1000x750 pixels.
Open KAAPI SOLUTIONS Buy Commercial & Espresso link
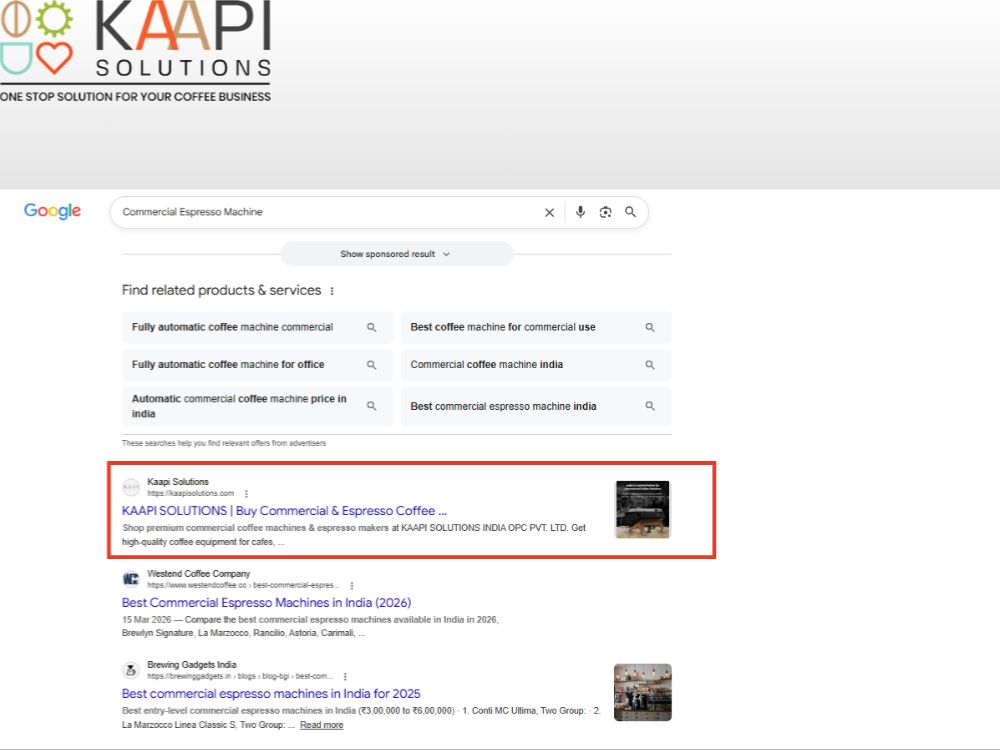coord(284,511)
